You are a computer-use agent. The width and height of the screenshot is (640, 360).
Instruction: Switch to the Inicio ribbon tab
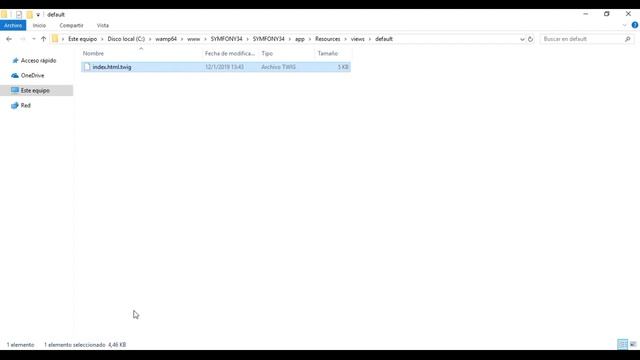[x=39, y=25]
